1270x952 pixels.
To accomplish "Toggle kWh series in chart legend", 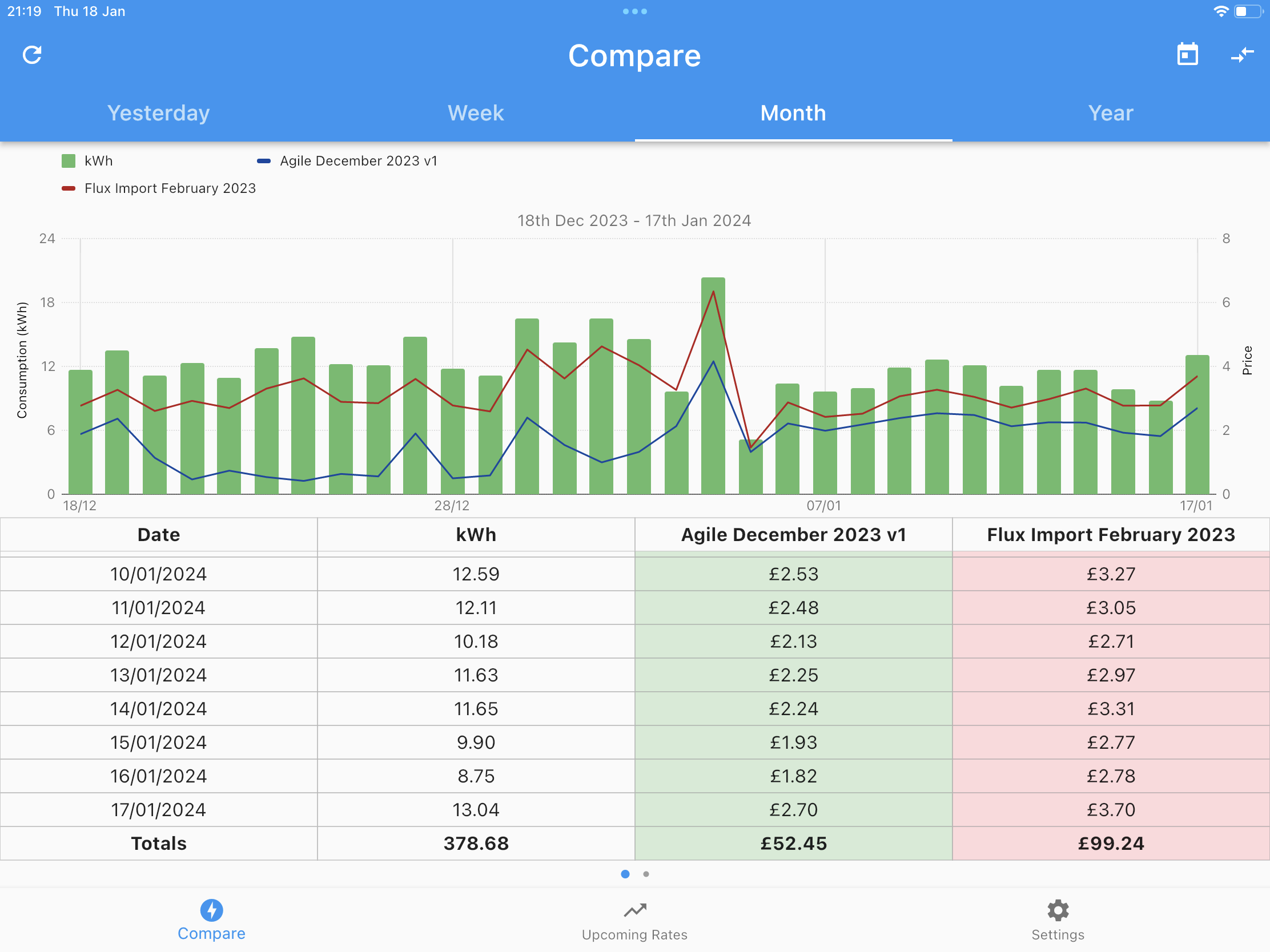I will 87,161.
